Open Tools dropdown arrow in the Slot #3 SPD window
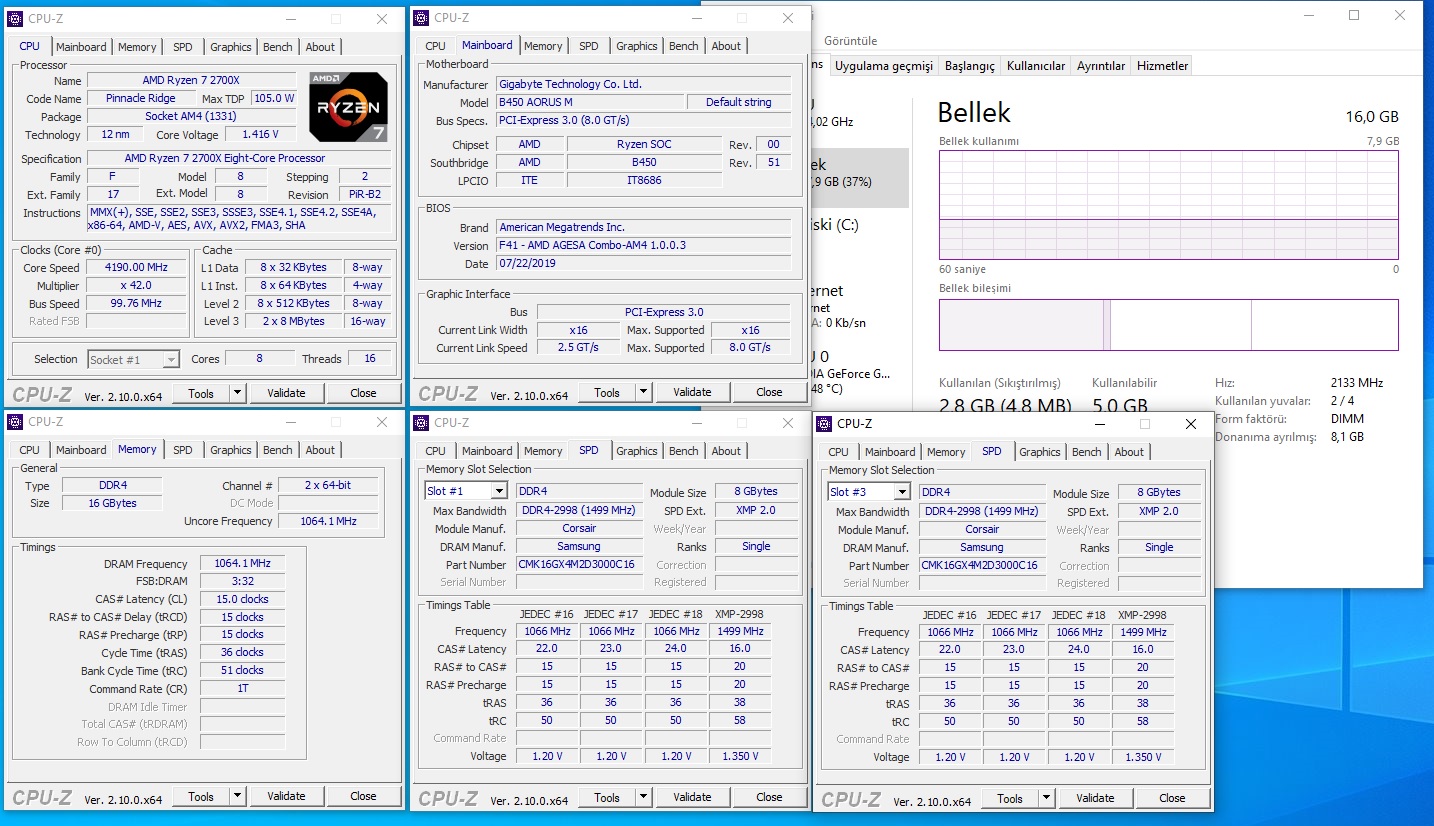The image size is (1434, 826). pyautogui.click(x=1046, y=798)
